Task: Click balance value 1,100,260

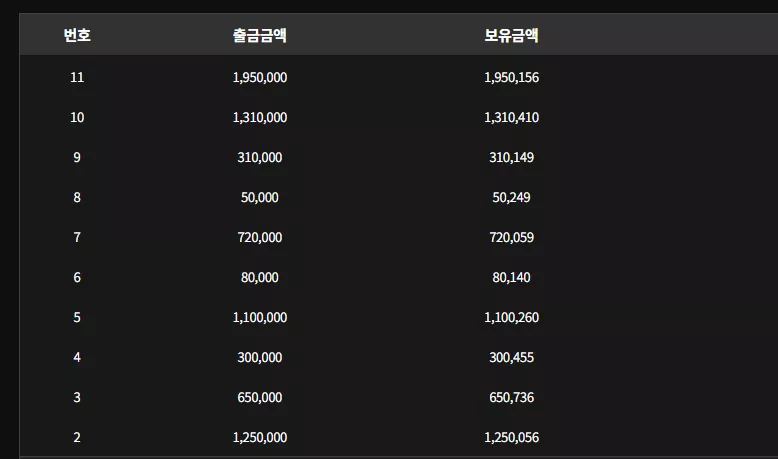Action: tap(511, 318)
